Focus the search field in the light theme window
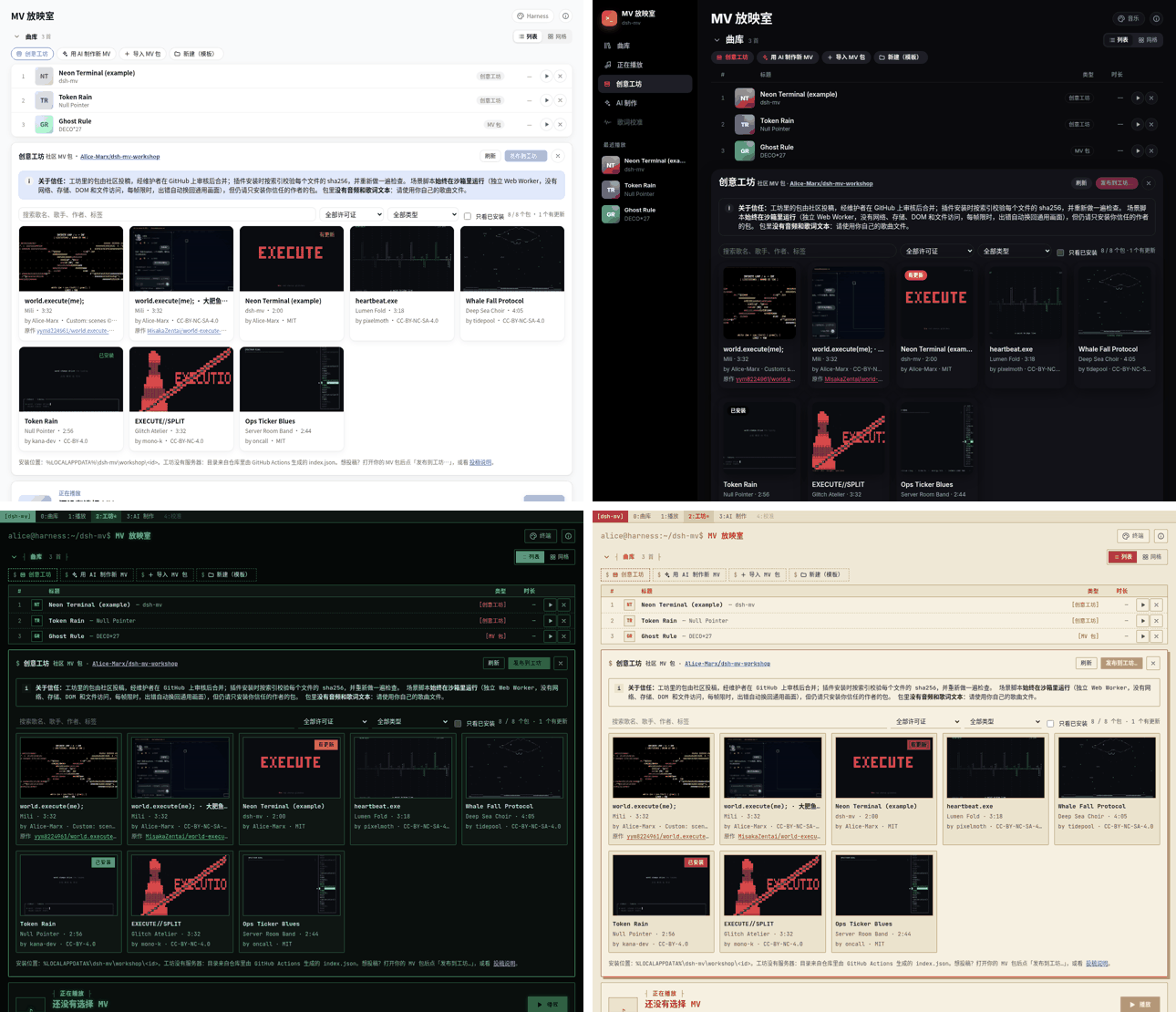The width and height of the screenshot is (1176, 1012). click(x=167, y=215)
